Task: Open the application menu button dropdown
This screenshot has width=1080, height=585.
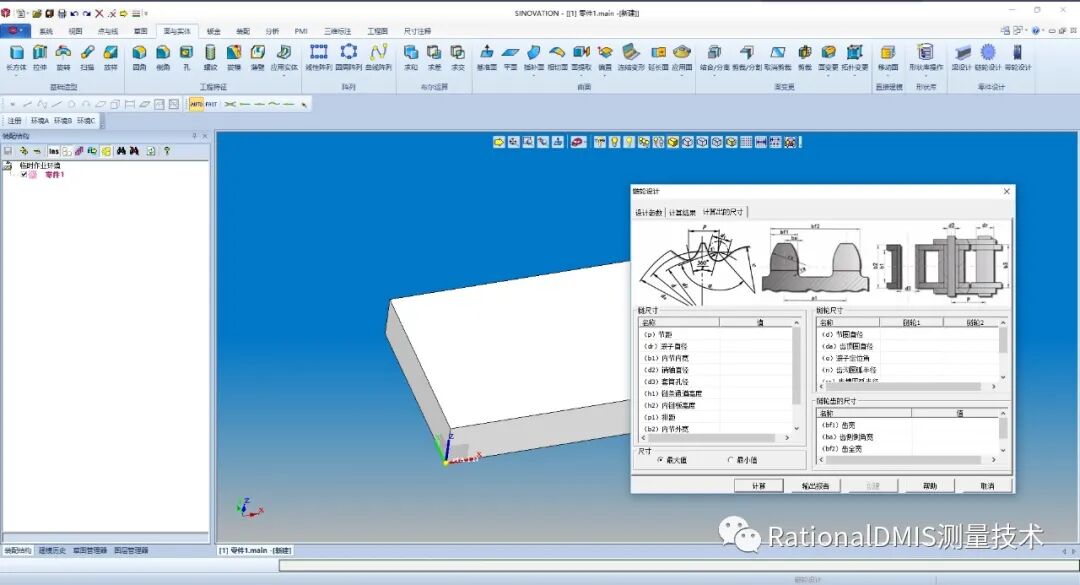Action: tap(15, 30)
